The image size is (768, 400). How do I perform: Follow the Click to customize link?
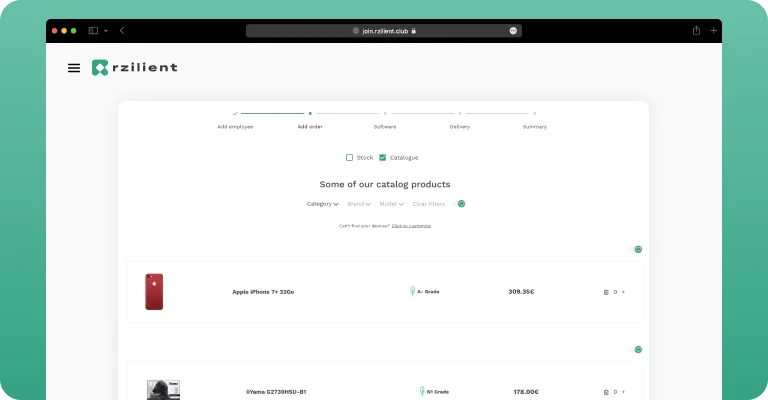411,226
